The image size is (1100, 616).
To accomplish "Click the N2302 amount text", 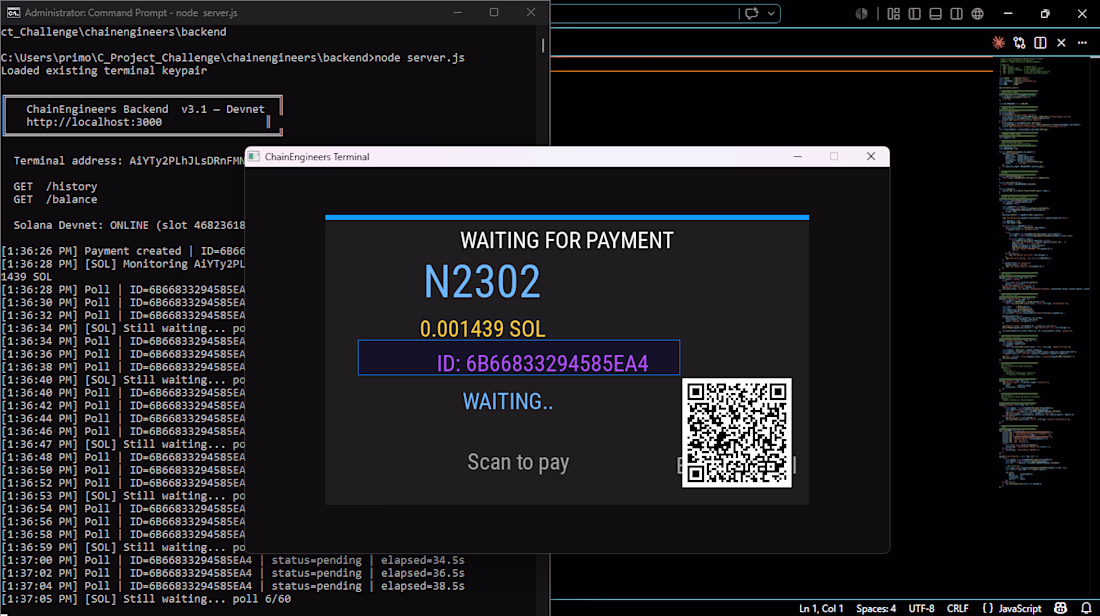I will (482, 282).
